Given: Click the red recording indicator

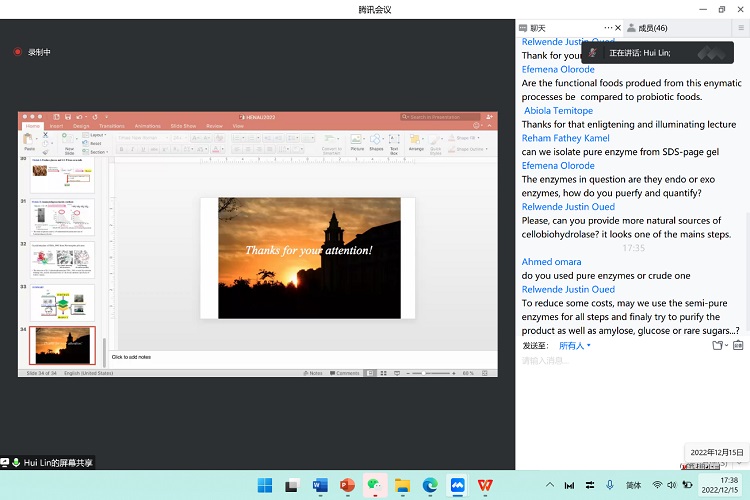Looking at the screenshot, I should click(17, 52).
